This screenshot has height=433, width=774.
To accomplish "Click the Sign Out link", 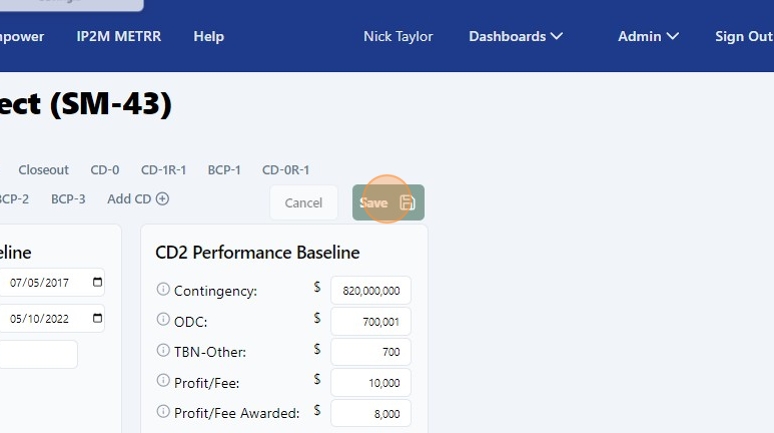I will coord(743,36).
